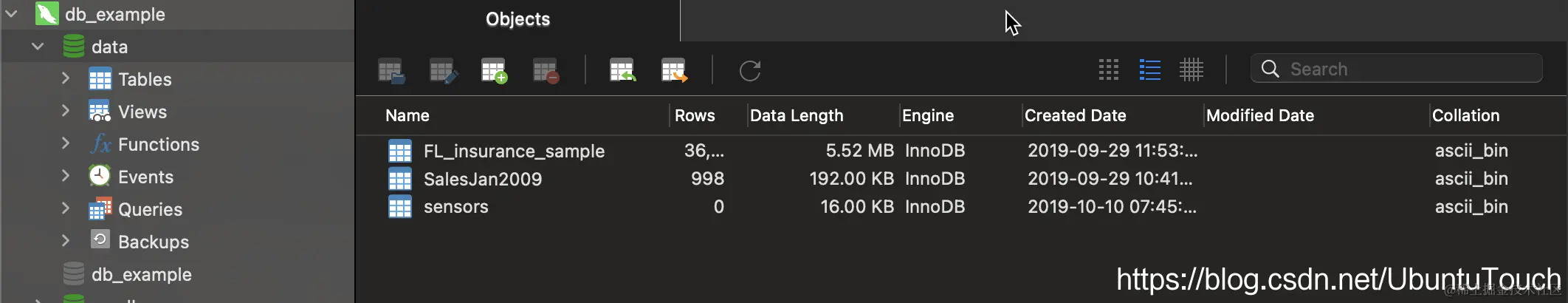This screenshot has width=1568, height=303.
Task: Expand the Queries node arrow
Action: pos(66,208)
